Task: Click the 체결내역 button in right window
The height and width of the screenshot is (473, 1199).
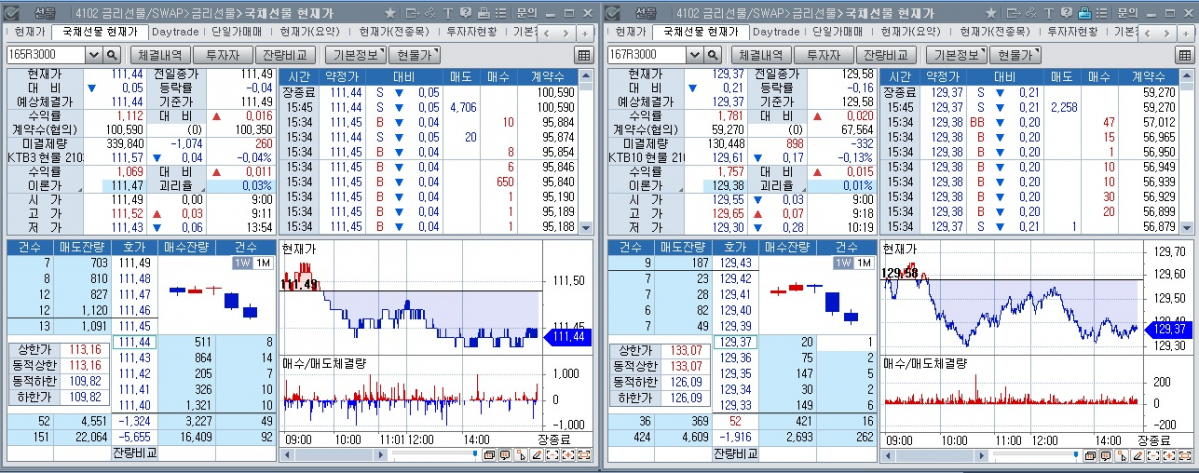Action: pos(762,55)
